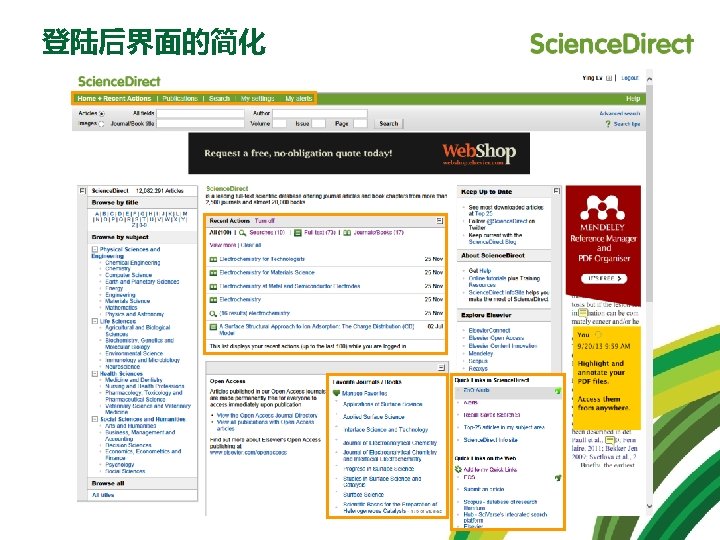Click the Manage Favorites green icon
Screen dimensions: 720x540
[x=336, y=394]
